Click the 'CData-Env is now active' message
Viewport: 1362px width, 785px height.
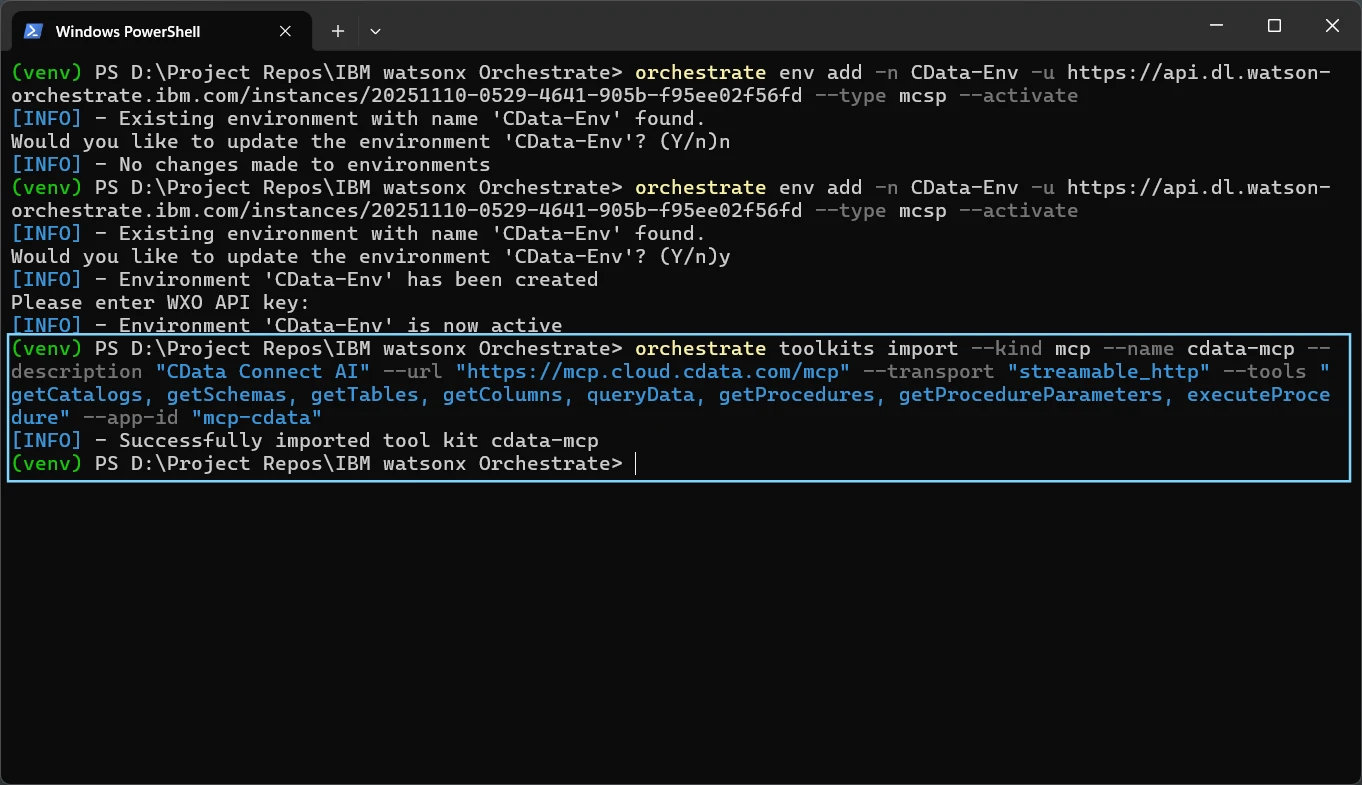point(340,326)
